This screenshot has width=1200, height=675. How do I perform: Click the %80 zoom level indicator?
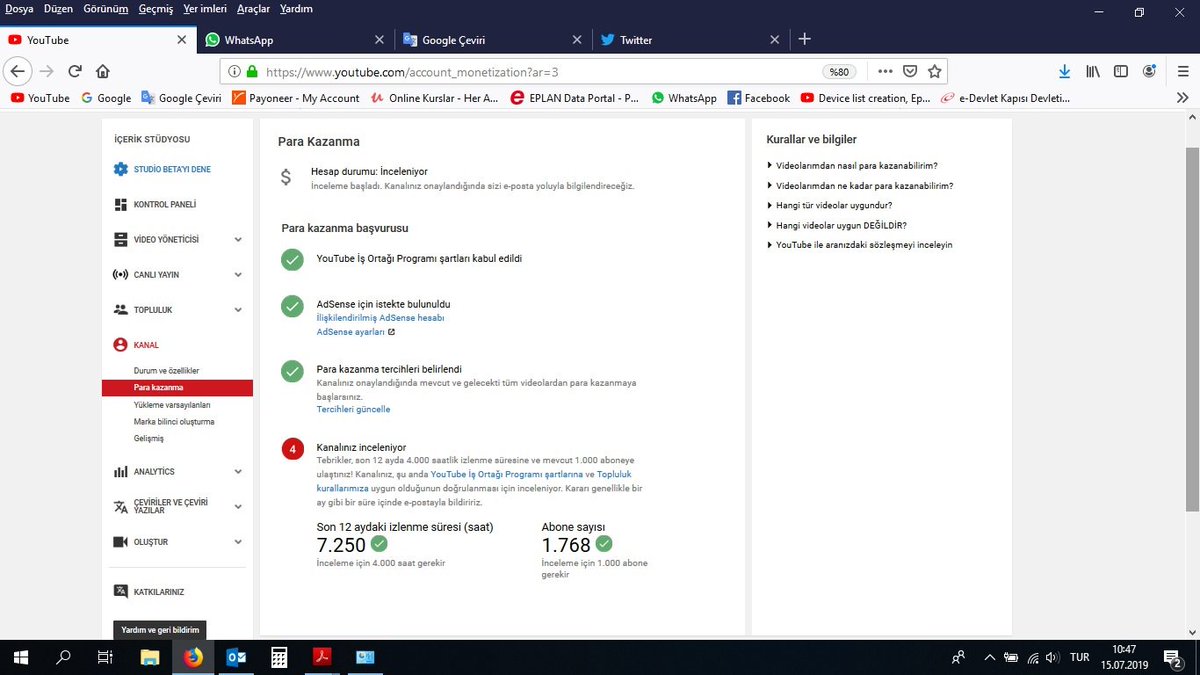pos(839,72)
